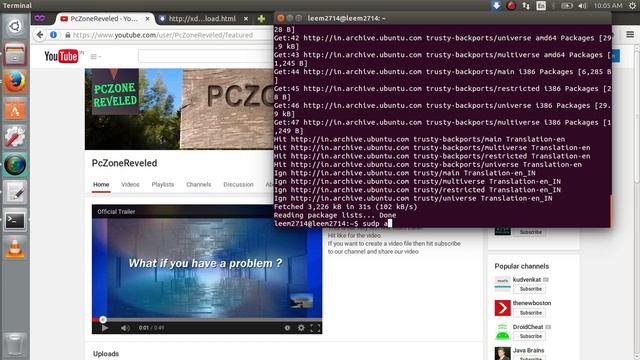Open the clock showing 10:05 AM
The image size is (640, 360).
[608, 6]
